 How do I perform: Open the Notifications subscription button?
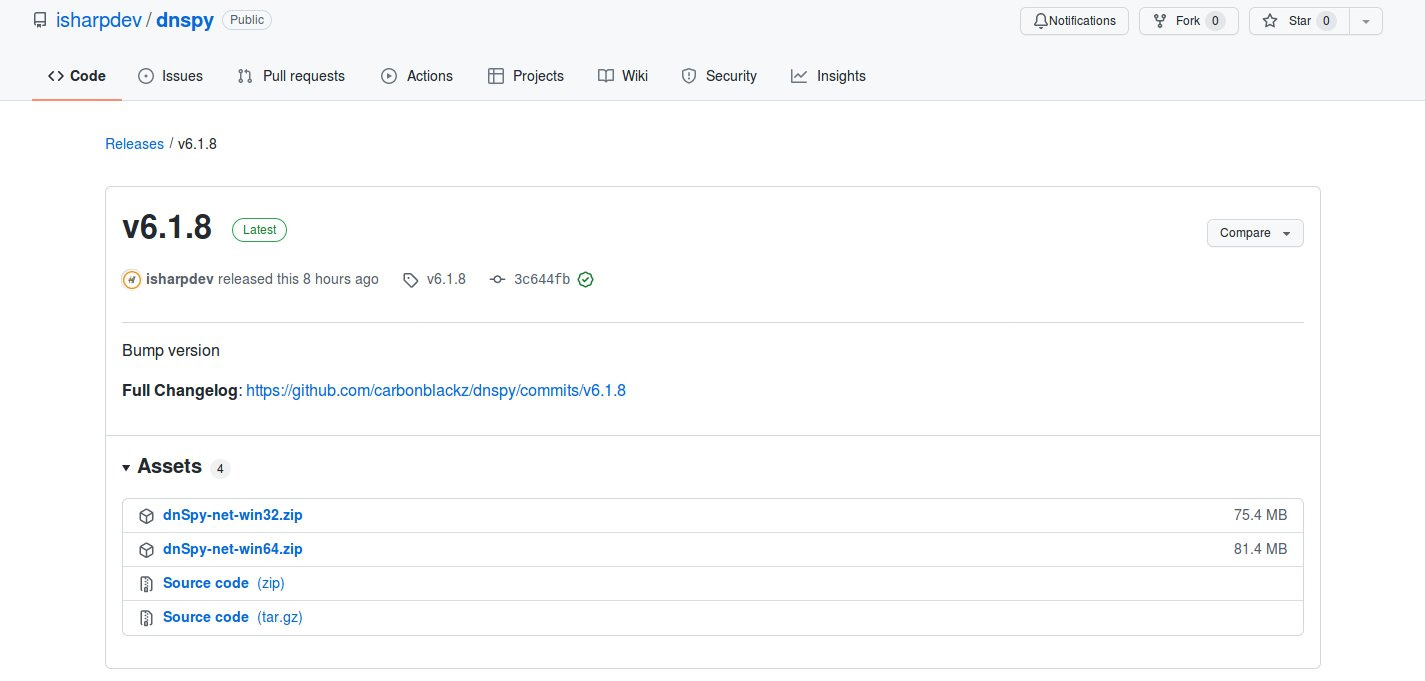click(1074, 21)
